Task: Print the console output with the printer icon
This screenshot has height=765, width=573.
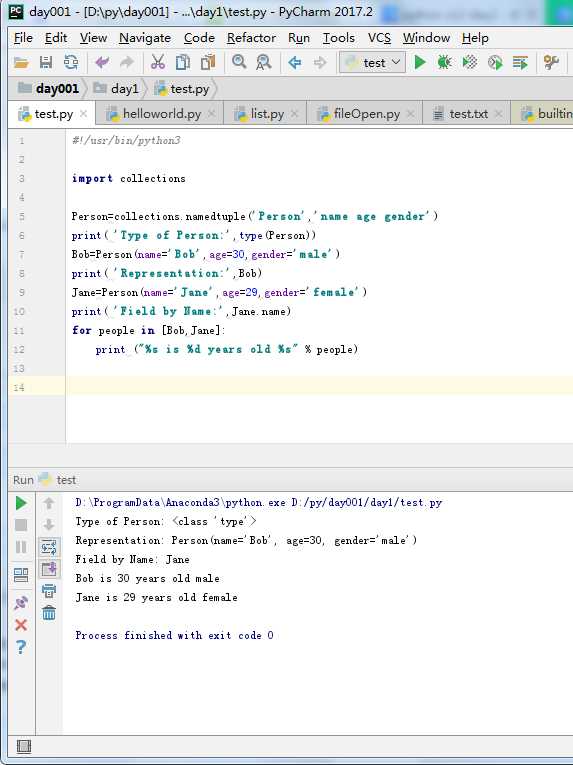Action: point(49,591)
